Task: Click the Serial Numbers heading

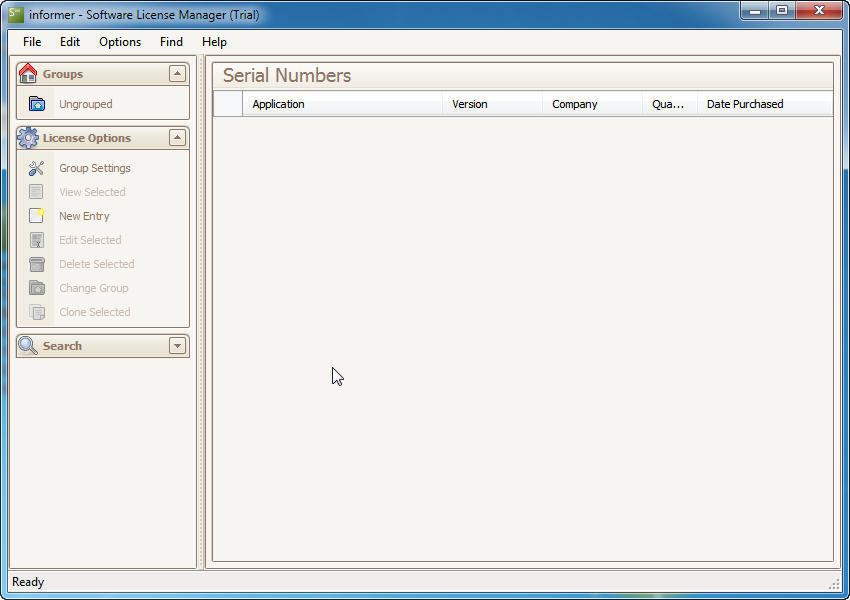Action: (287, 75)
